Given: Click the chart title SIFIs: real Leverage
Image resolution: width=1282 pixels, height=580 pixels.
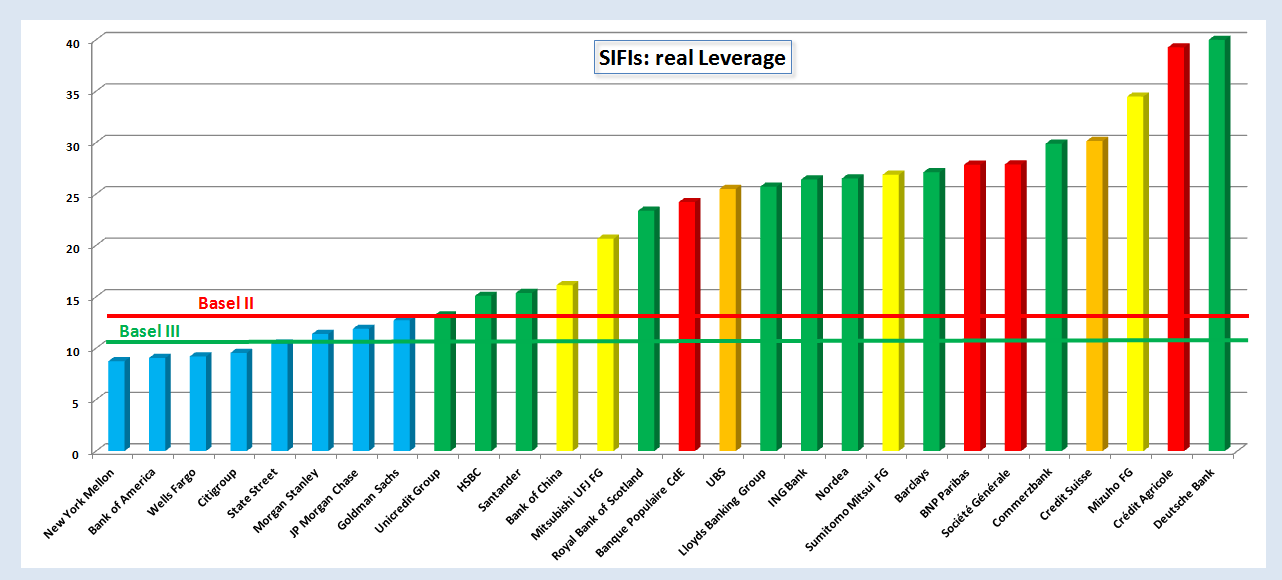Looking at the screenshot, I should [691, 58].
